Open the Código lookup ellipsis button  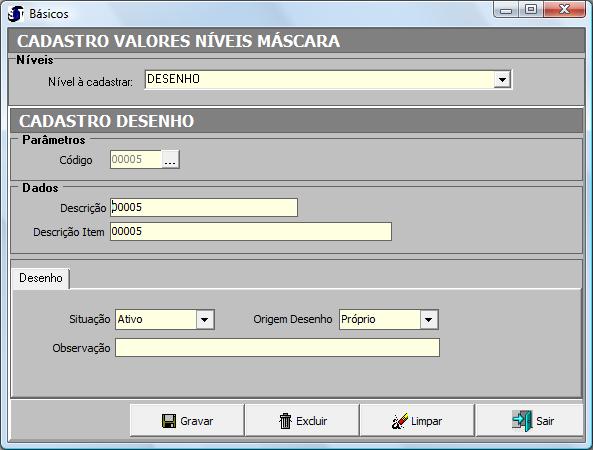point(170,160)
